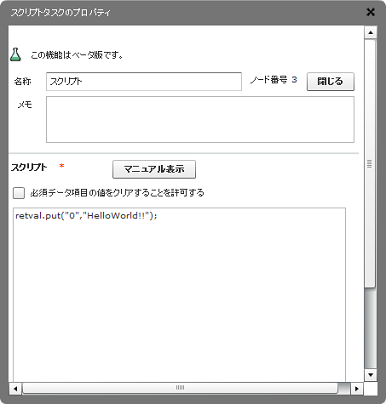Toggle the checkbox allowing clearing required data items
386x404 pixels.
[x=19, y=193]
